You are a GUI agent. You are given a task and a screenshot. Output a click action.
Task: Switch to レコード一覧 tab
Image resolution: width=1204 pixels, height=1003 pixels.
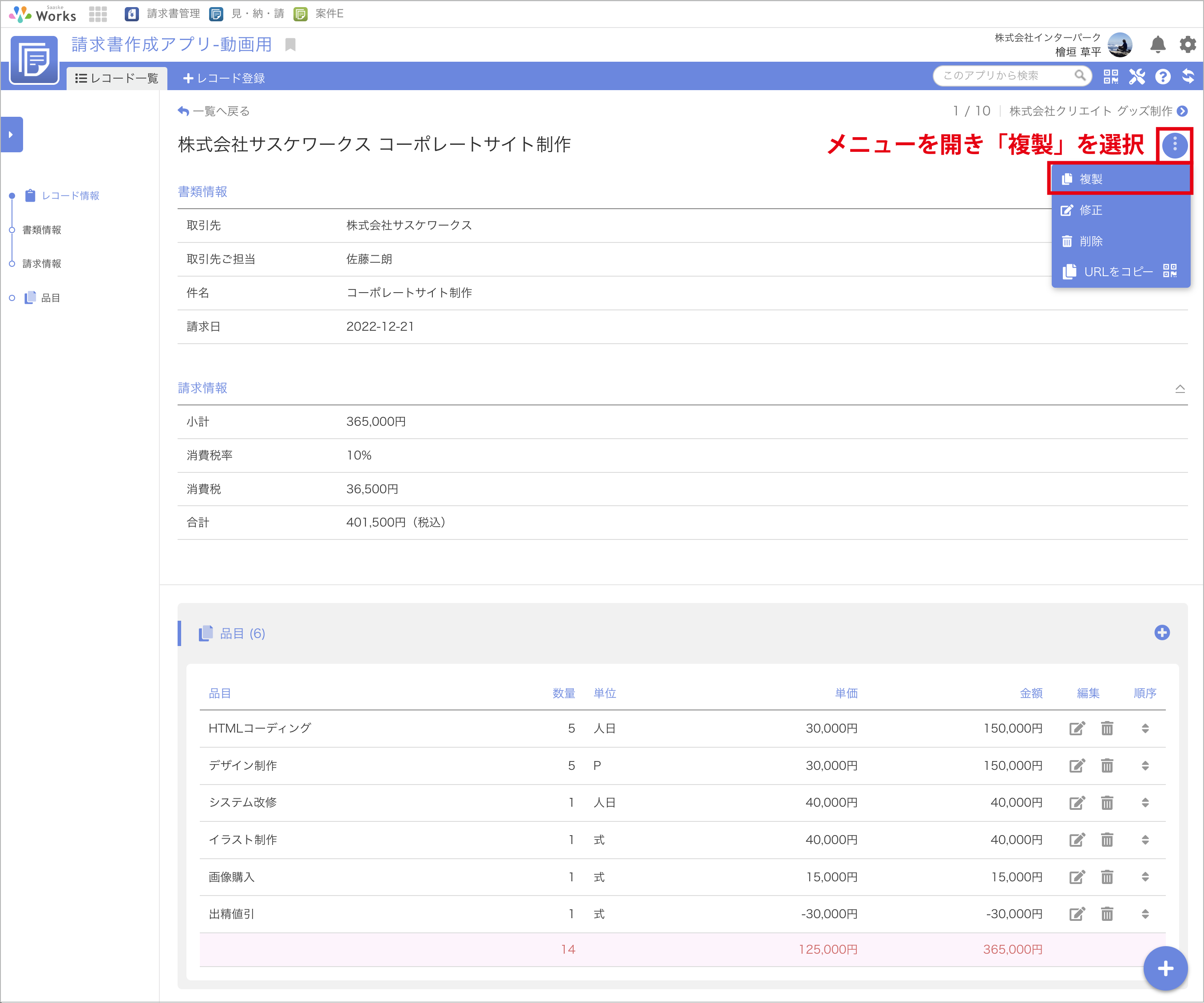(117, 78)
